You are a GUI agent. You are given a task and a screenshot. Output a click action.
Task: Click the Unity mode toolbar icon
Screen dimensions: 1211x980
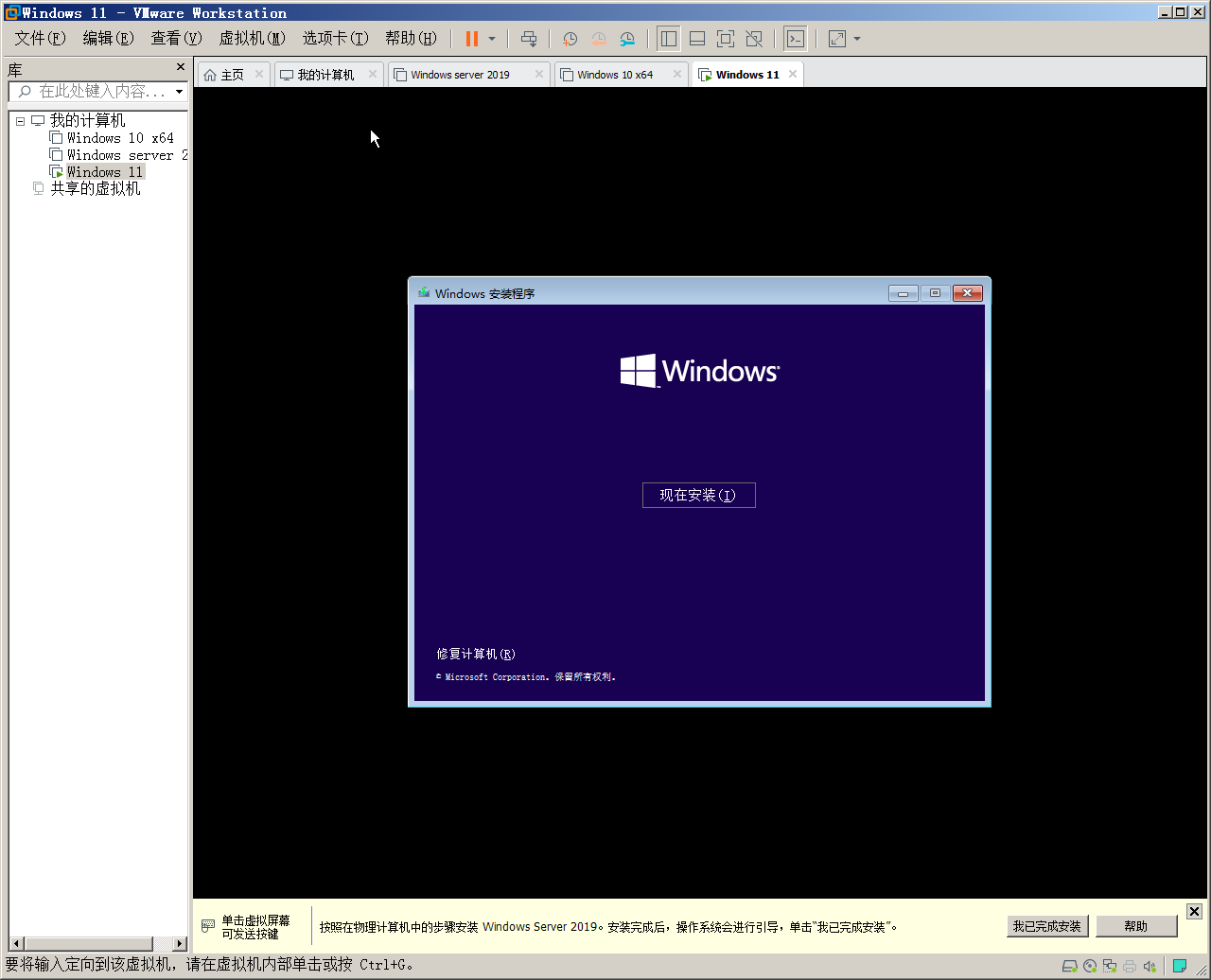click(754, 39)
